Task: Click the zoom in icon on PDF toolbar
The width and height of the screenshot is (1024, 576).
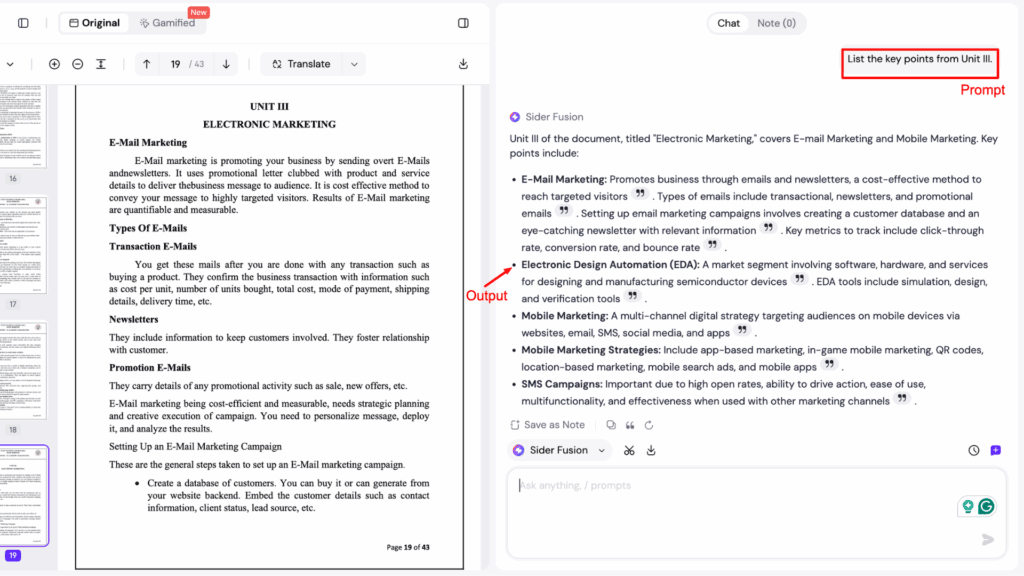Action: [x=55, y=63]
